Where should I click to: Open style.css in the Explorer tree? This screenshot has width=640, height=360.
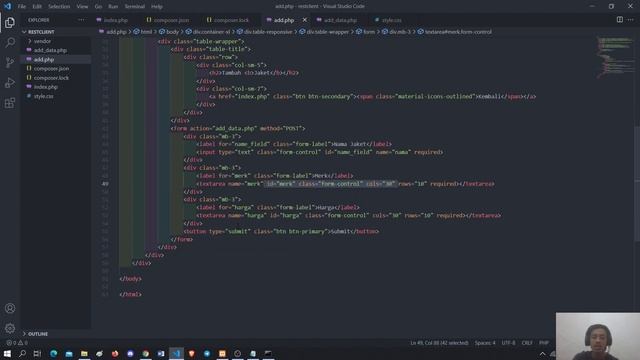44,96
